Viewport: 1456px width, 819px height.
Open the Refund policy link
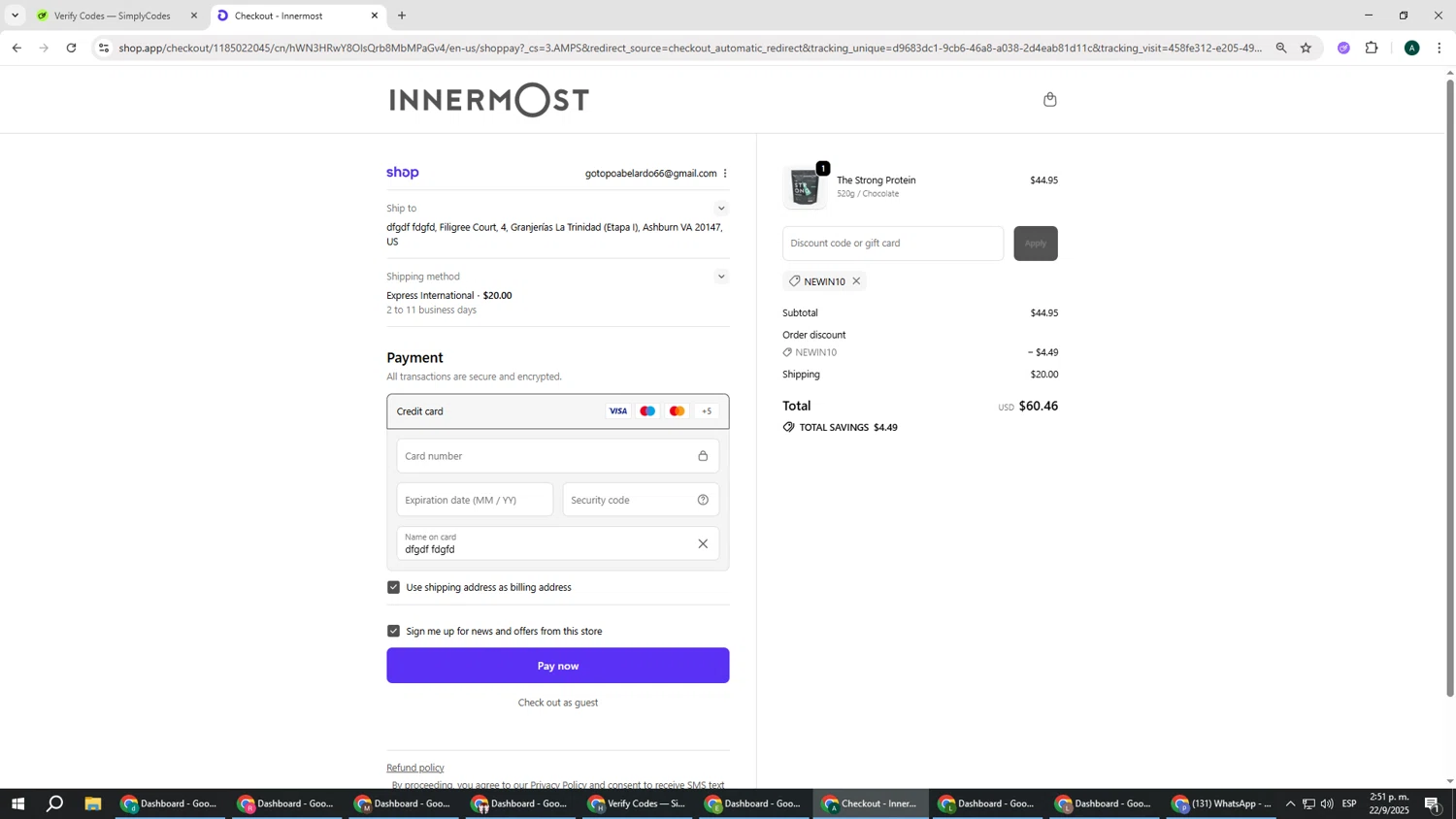pyautogui.click(x=414, y=768)
